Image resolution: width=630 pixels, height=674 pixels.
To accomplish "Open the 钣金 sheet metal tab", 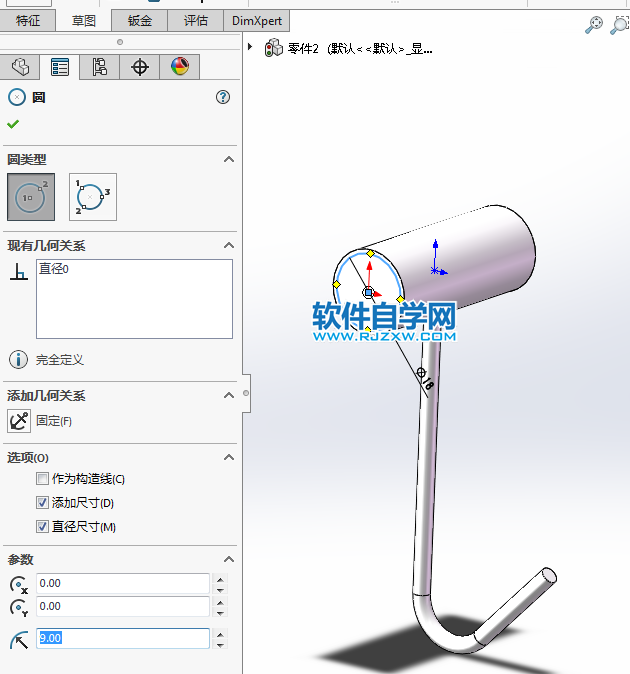I will [x=140, y=21].
